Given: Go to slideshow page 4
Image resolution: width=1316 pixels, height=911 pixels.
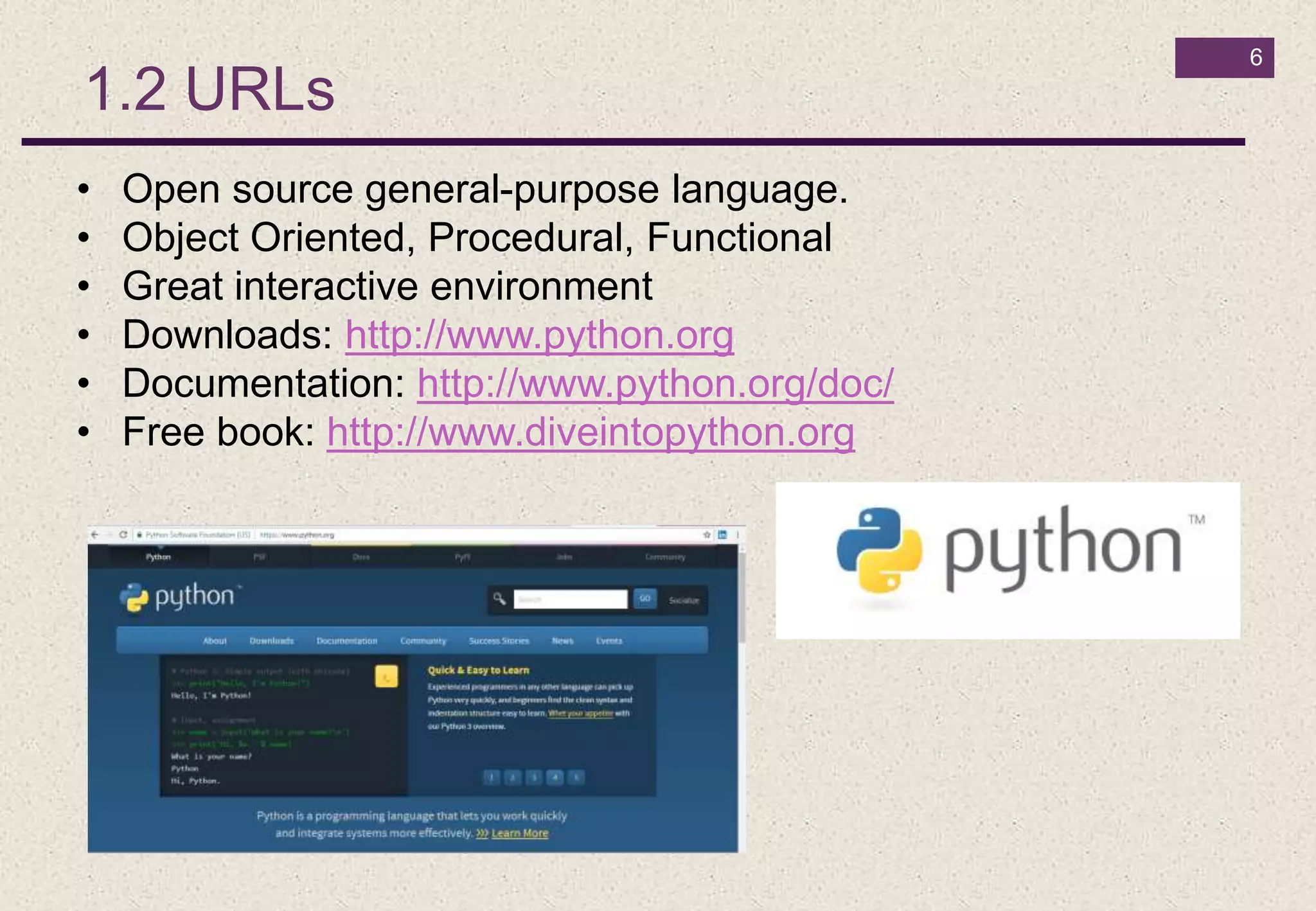Looking at the screenshot, I should pyautogui.click(x=555, y=777).
